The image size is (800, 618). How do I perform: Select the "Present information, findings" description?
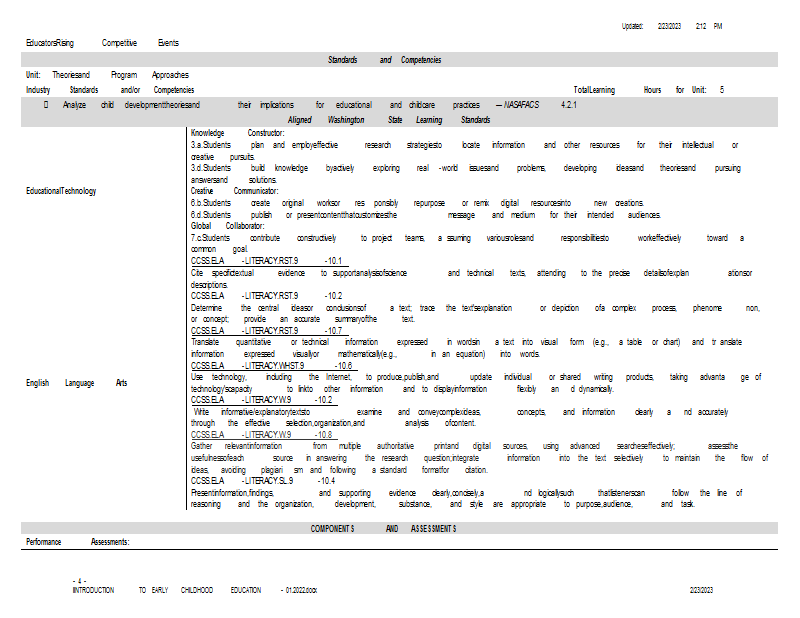(466, 498)
